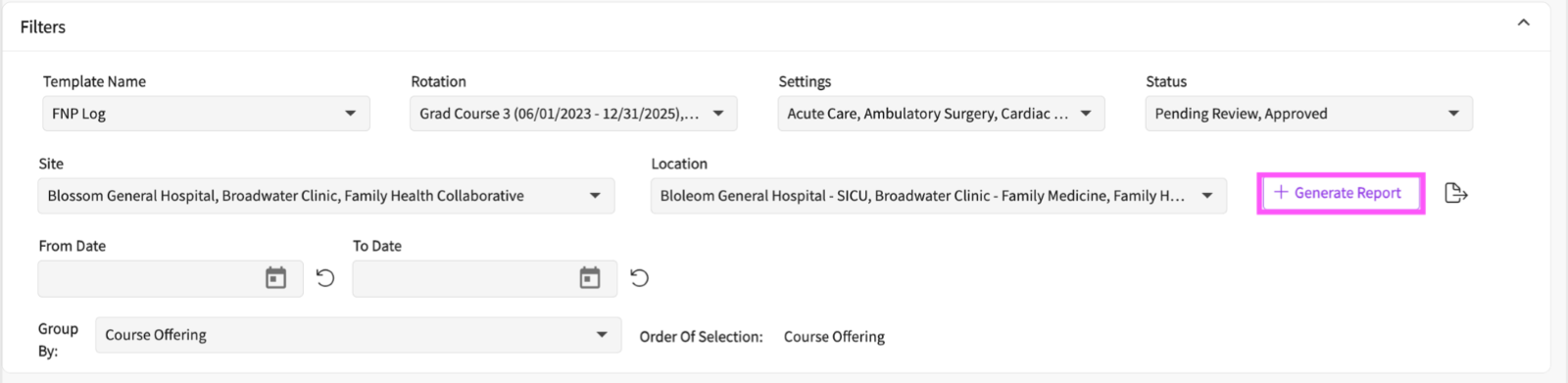This screenshot has width=1568, height=383.
Task: Open the Status dropdown arrow
Action: coord(1453,114)
